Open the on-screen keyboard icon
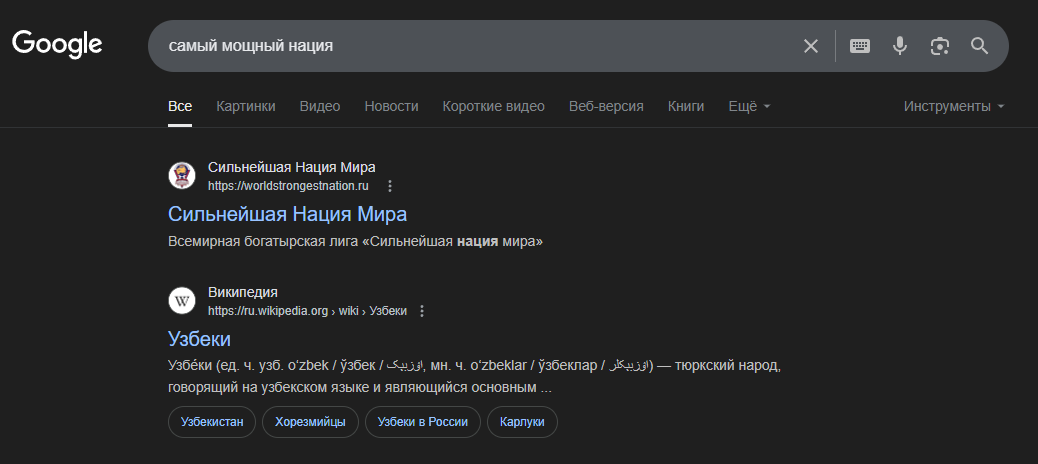 tap(859, 46)
